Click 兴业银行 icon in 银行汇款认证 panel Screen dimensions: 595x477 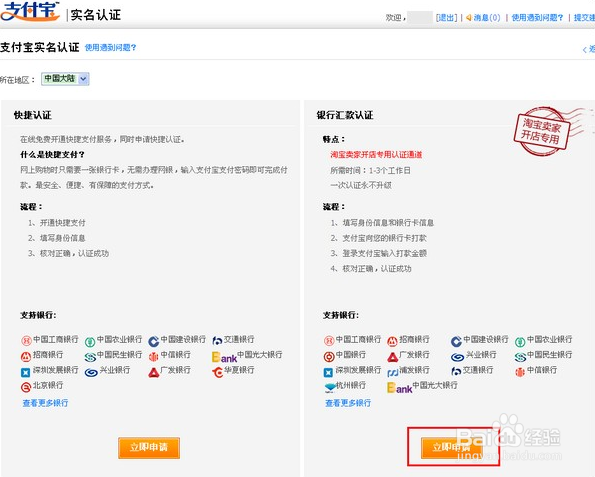[457, 357]
